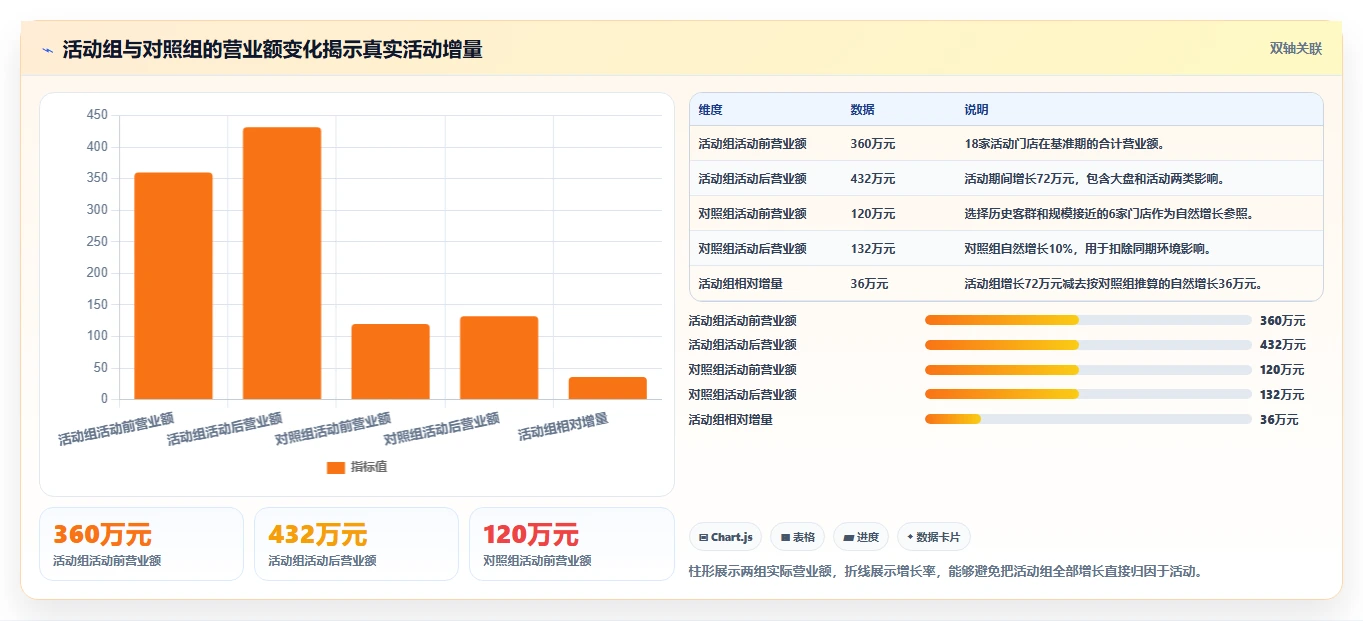Click the 120万元 progress bar for 对照组活动前营业额
Screen dimensions: 1363x621
pyautogui.click(x=1088, y=370)
